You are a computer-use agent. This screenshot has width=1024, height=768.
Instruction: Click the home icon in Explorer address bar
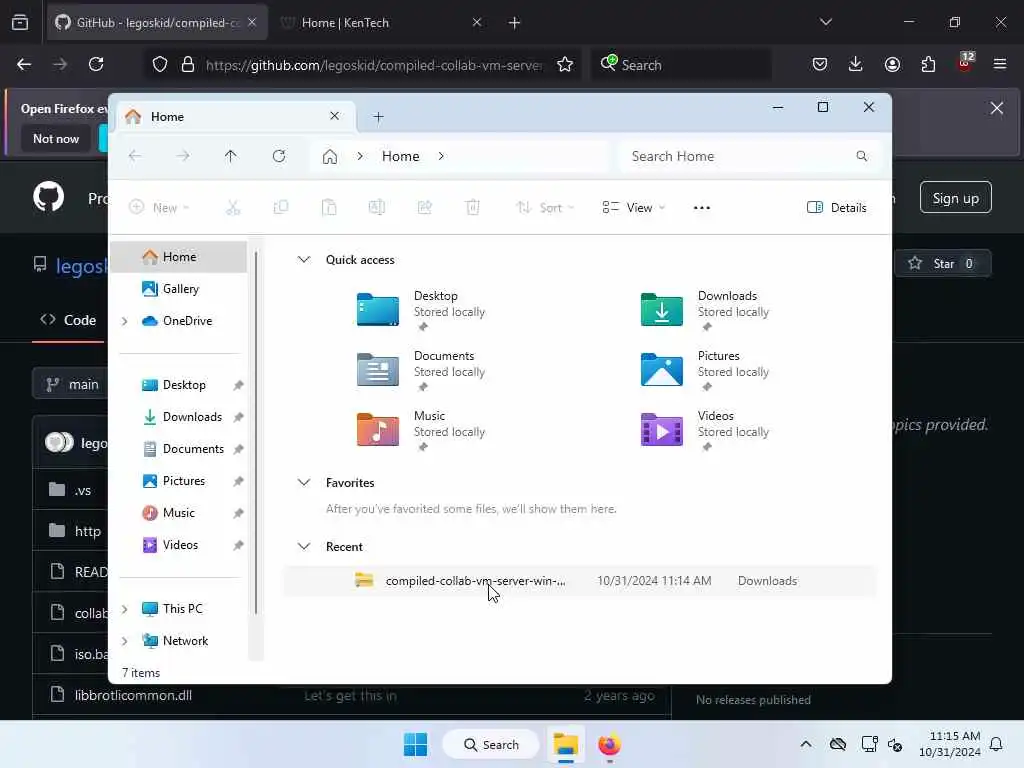330,157
